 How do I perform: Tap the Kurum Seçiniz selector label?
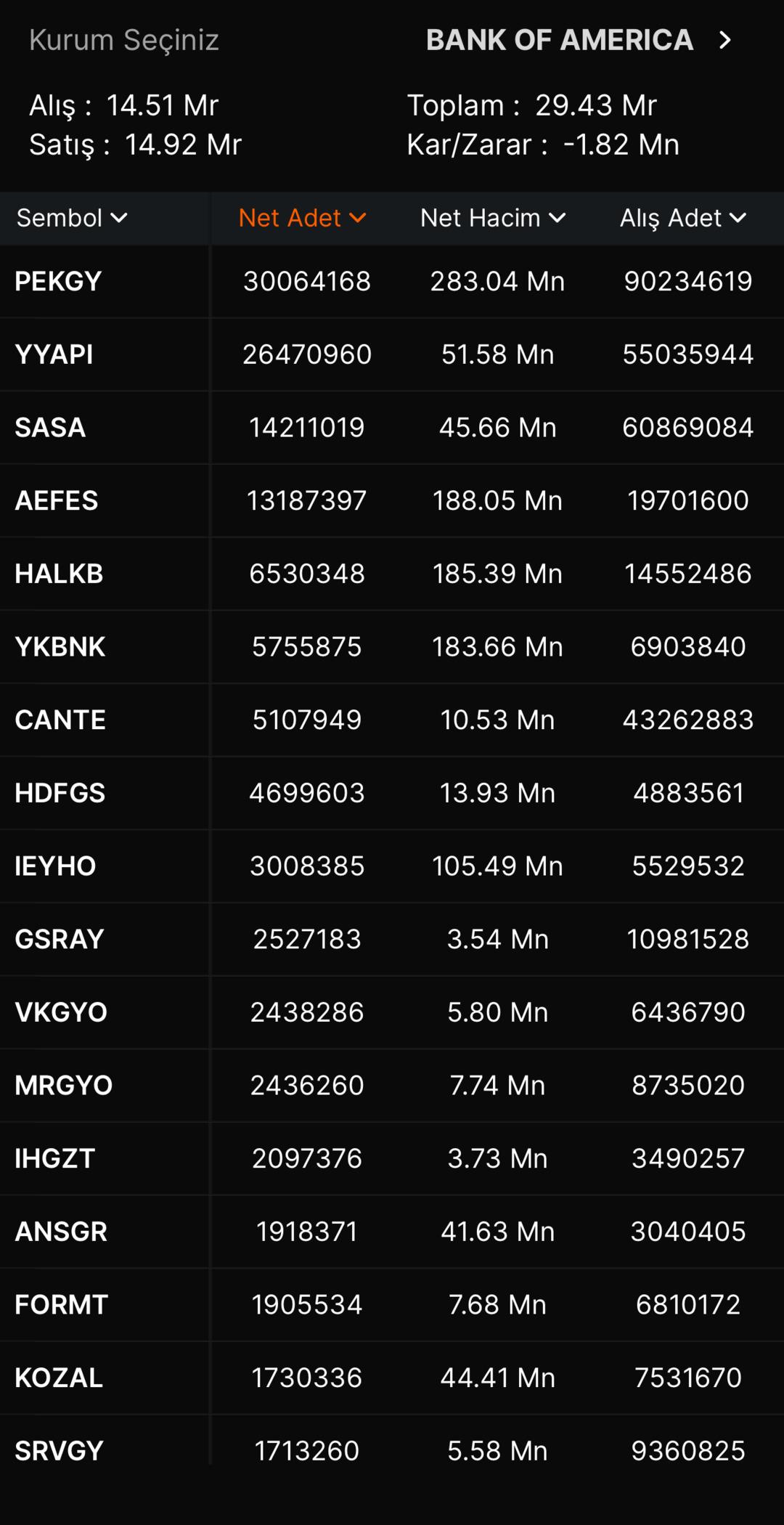(124, 40)
